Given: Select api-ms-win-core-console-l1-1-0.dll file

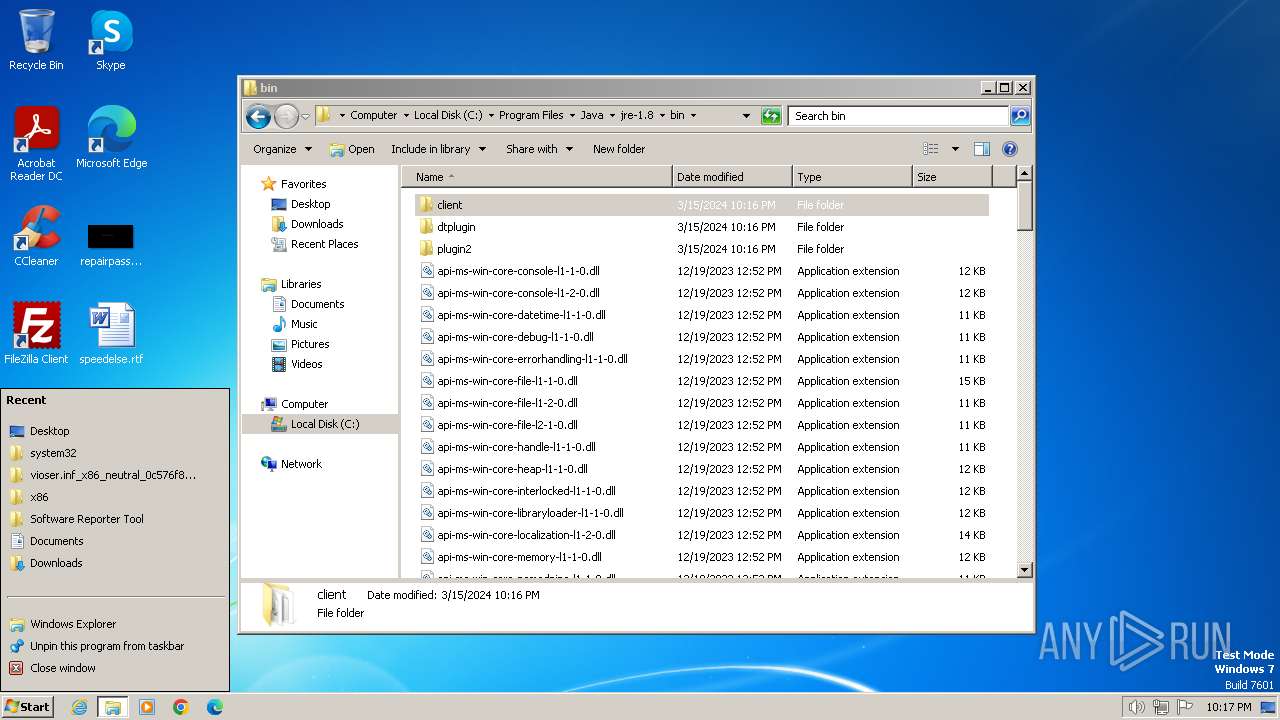Looking at the screenshot, I should click(x=702, y=271).
